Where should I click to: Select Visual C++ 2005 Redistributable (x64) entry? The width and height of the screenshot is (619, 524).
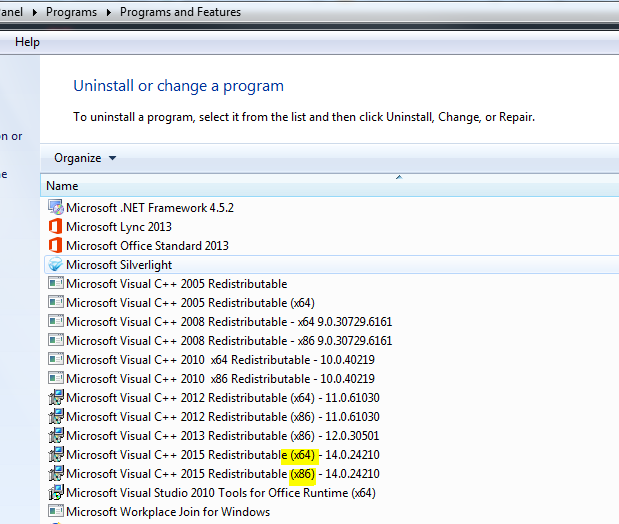[x=190, y=303]
